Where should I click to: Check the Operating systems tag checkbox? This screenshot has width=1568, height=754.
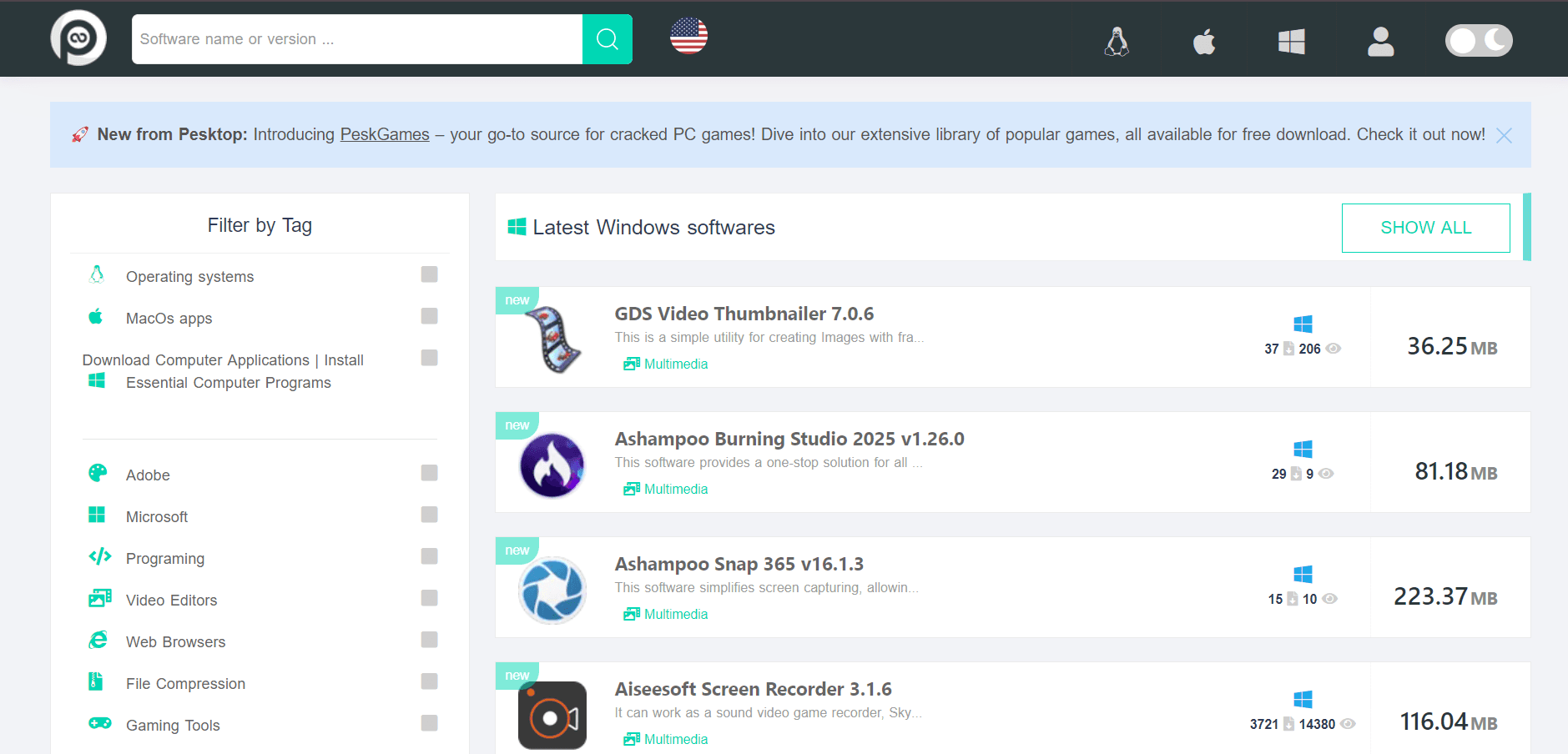coord(429,274)
